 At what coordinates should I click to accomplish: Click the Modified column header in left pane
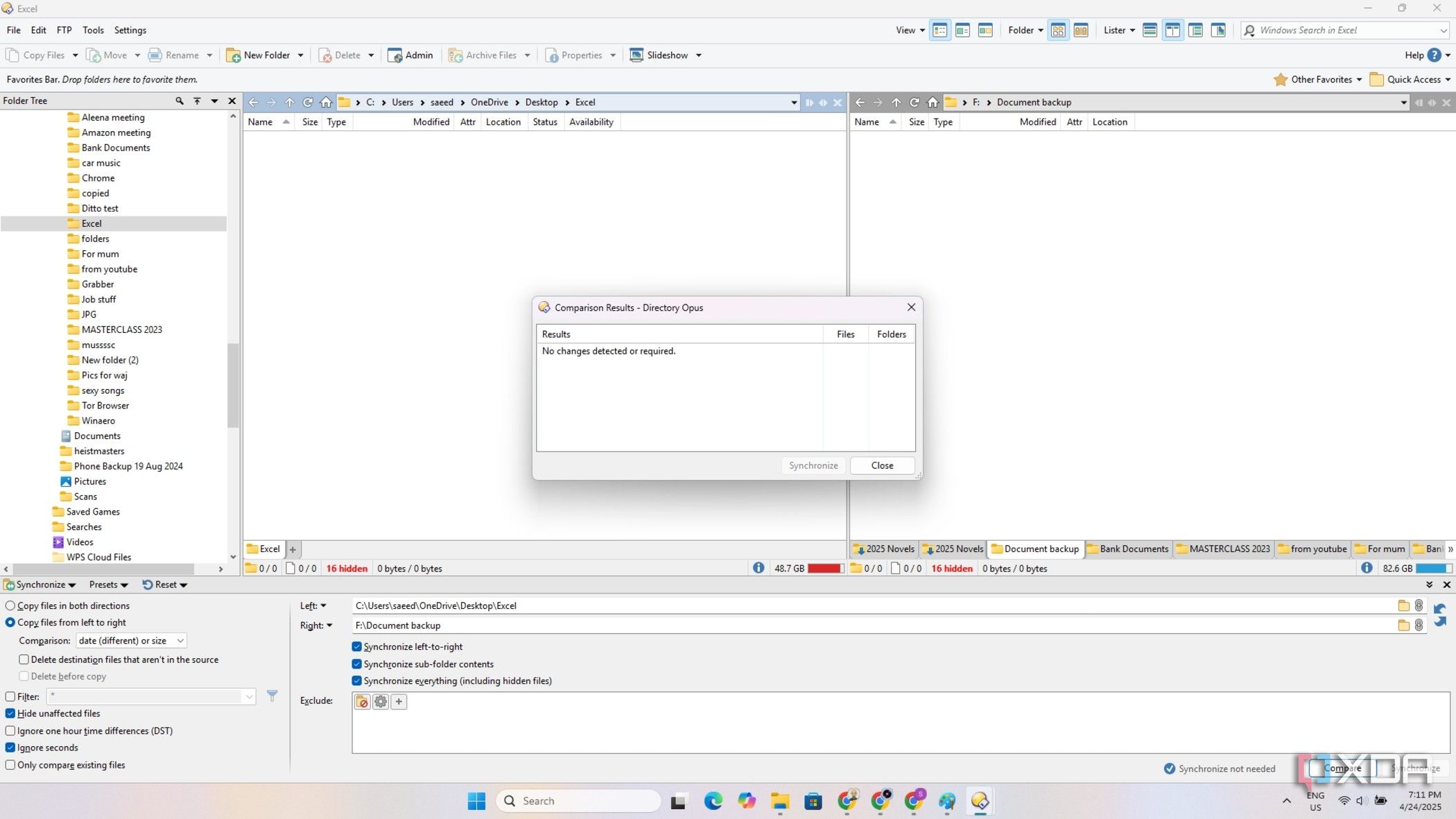pyautogui.click(x=431, y=122)
